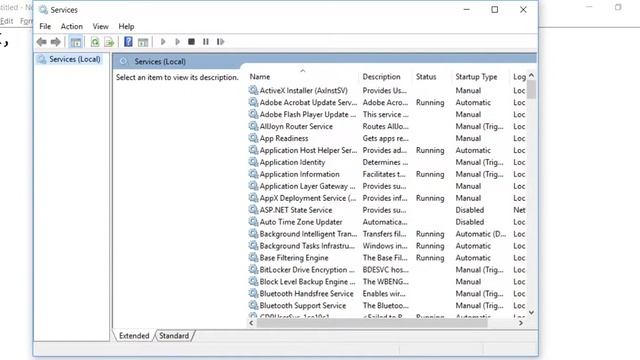Viewport: 640px width, 360px height.
Task: Click Running status of Base Filtering Engine
Action: point(430,258)
